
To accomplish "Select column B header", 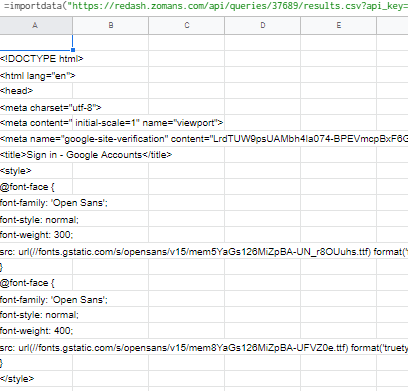I will 111,25.
